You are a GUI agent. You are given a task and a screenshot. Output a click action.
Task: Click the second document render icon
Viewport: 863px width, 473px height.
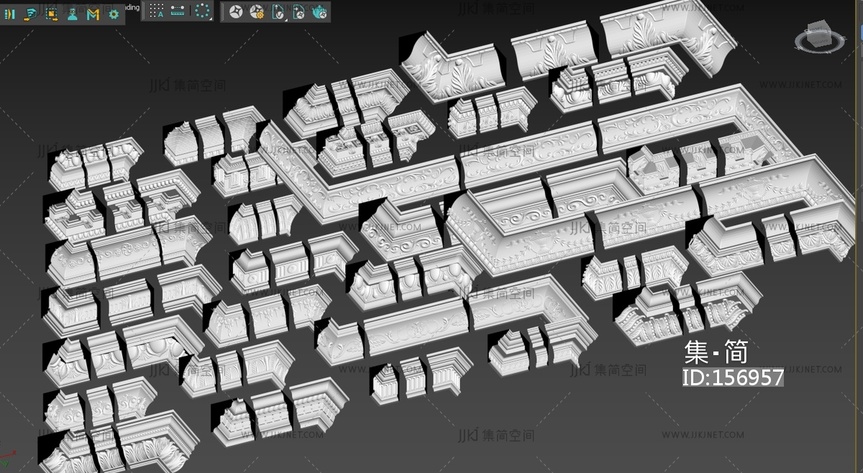[x=299, y=12]
